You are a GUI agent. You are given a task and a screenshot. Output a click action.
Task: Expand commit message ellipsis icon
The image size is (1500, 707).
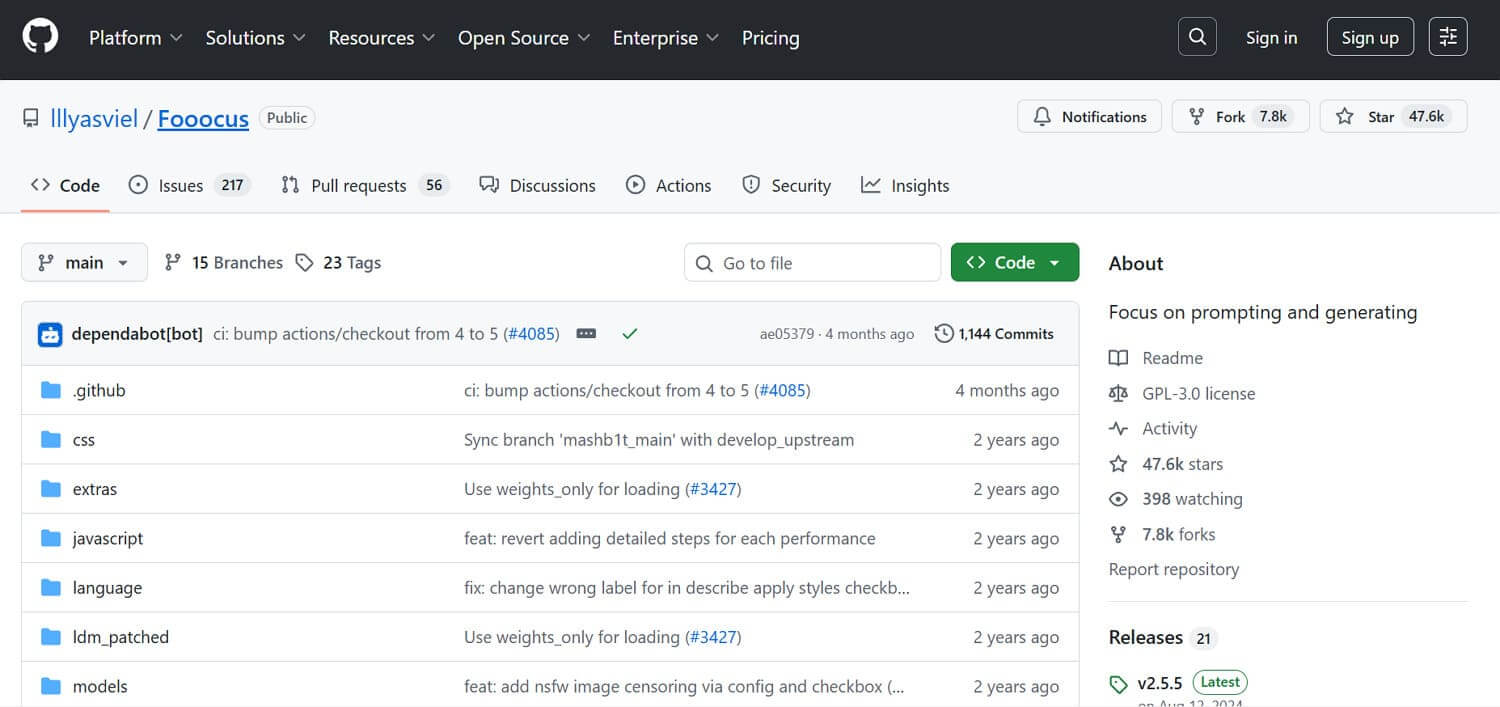[x=586, y=334]
